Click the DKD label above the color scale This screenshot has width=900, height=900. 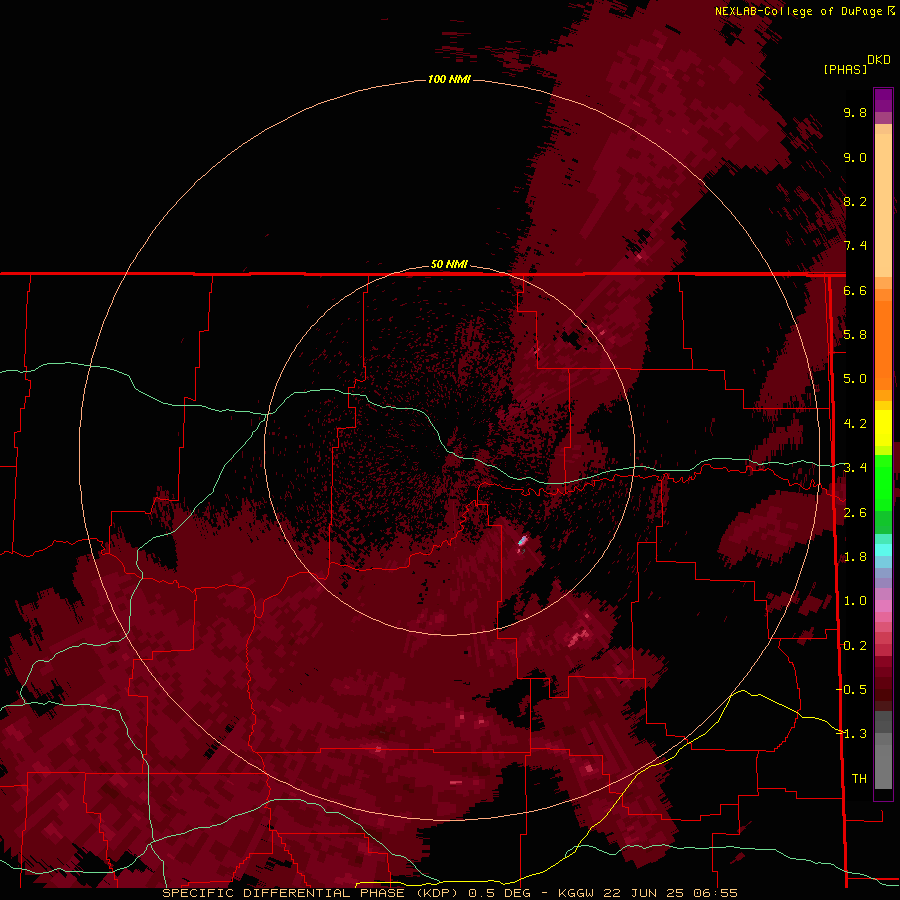pyautogui.click(x=878, y=59)
